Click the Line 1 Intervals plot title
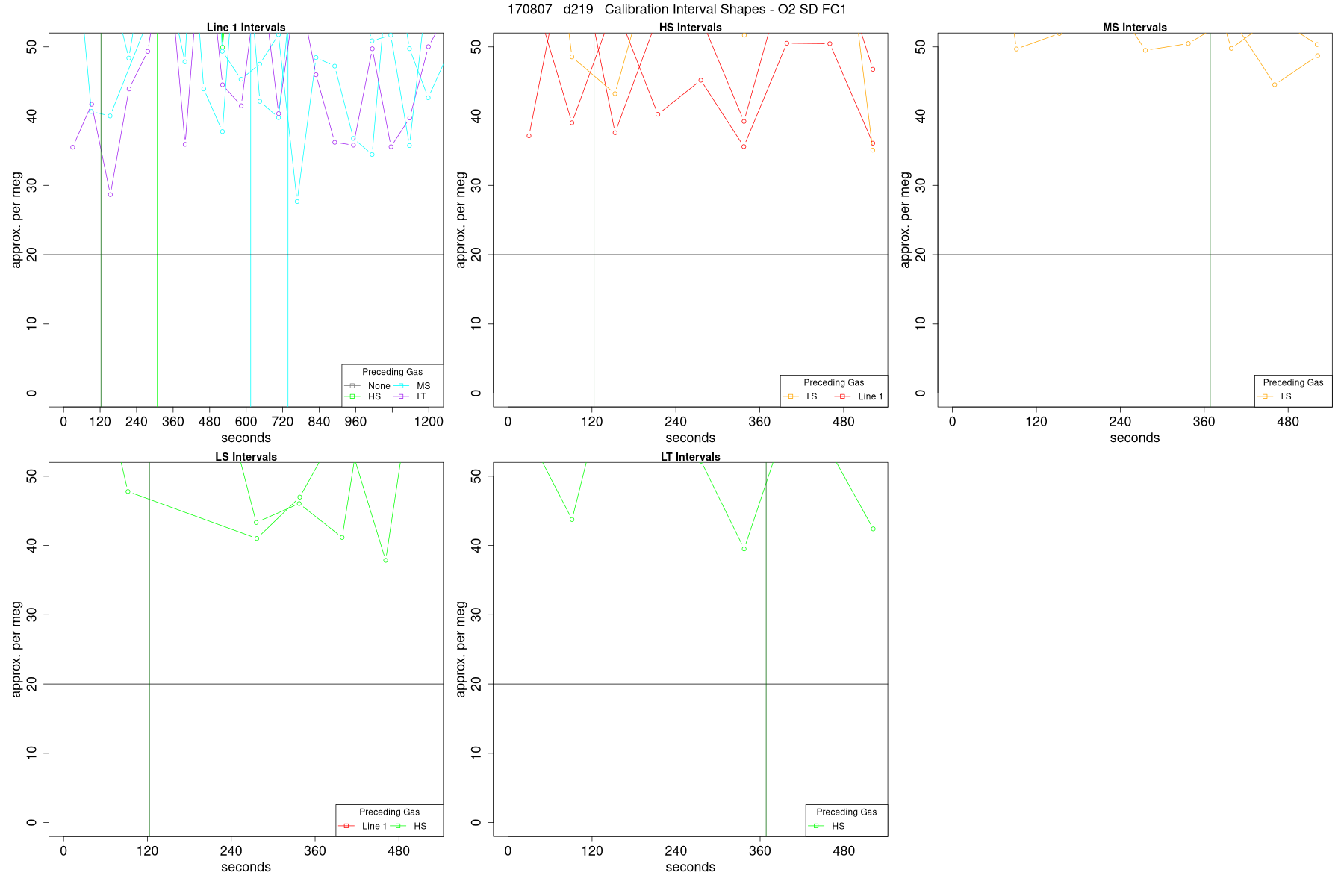 tap(246, 28)
